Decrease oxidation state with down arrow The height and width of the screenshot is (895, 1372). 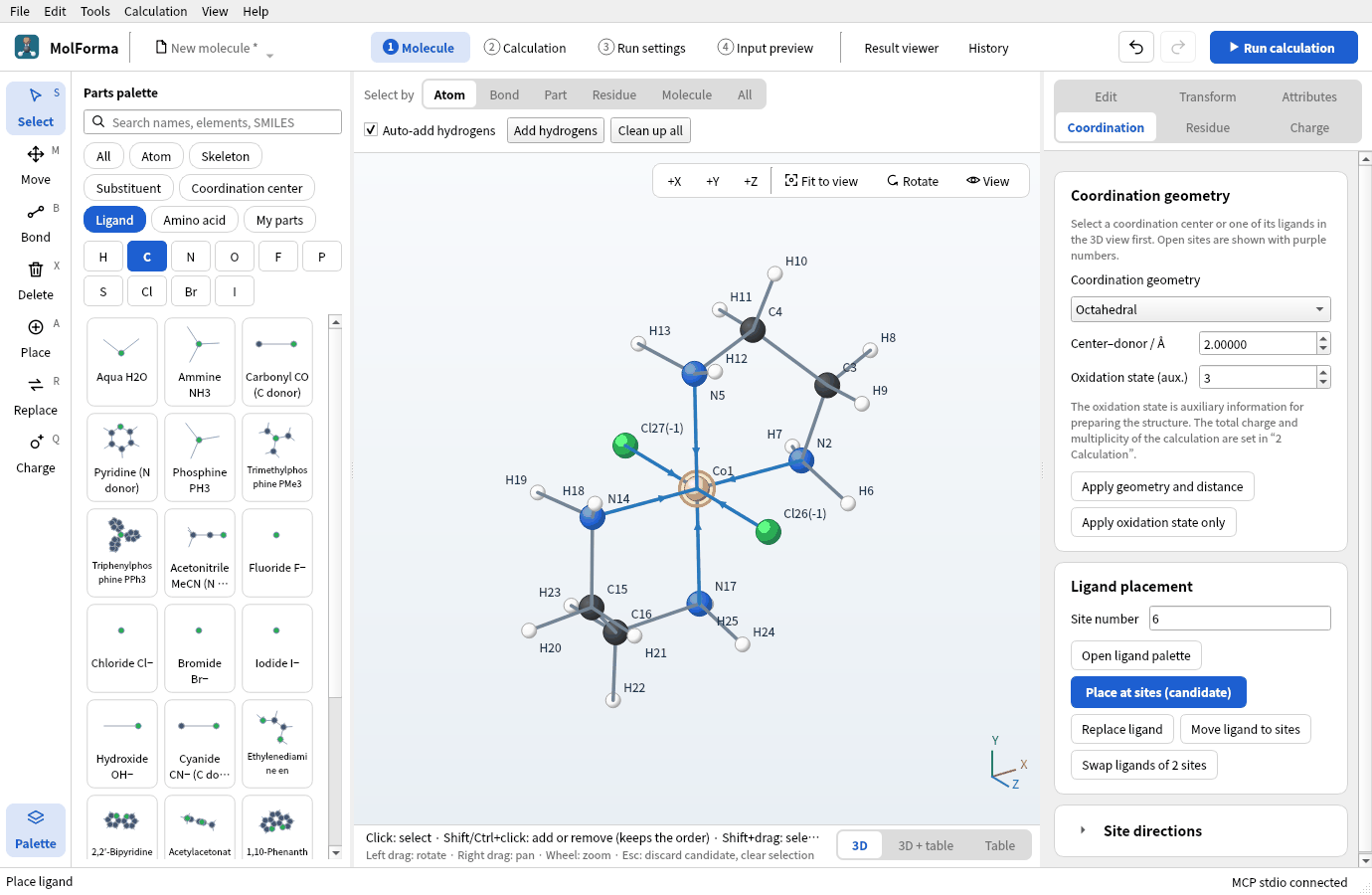1323,383
